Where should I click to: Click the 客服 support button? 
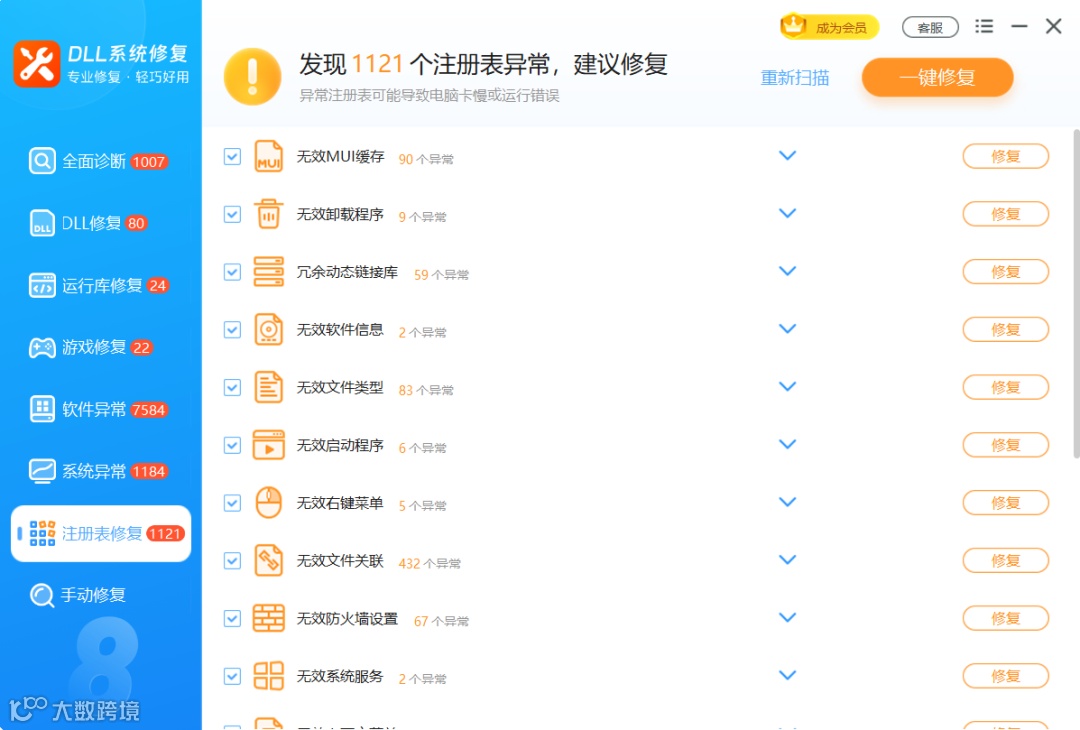tap(930, 28)
